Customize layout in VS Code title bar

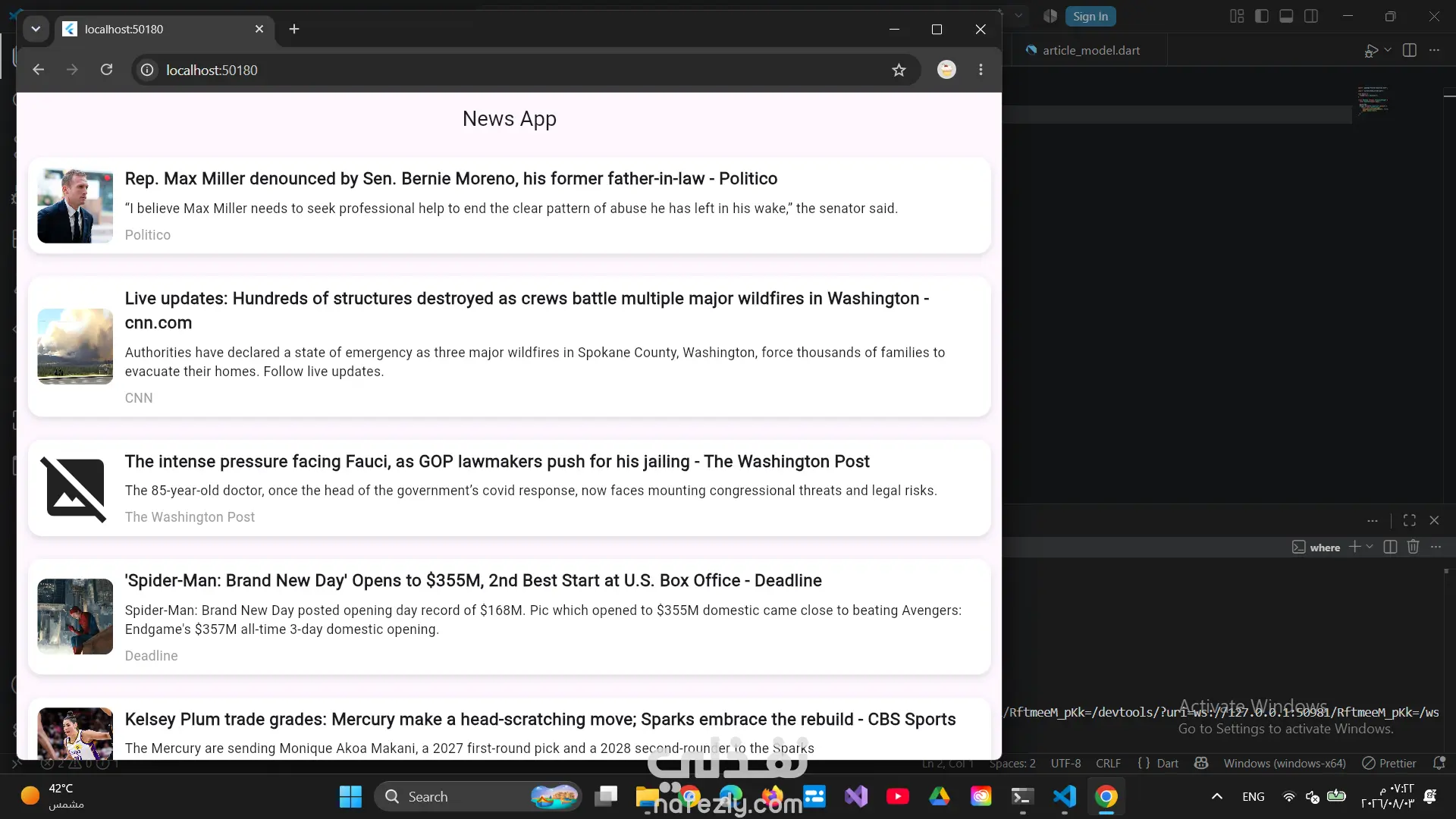1237,16
